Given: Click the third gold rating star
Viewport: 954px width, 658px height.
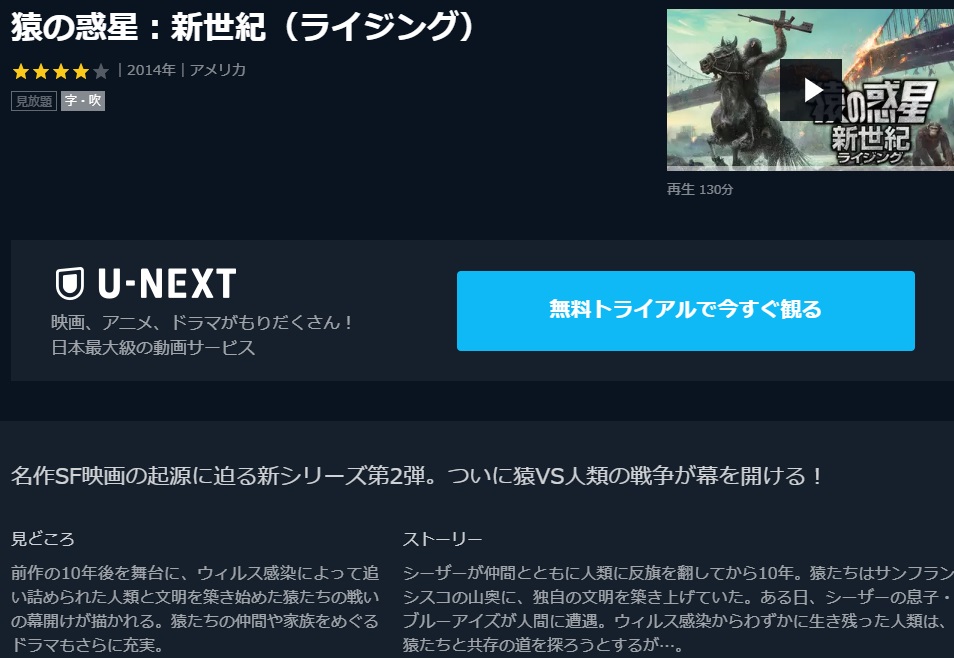Looking at the screenshot, I should [x=61, y=72].
